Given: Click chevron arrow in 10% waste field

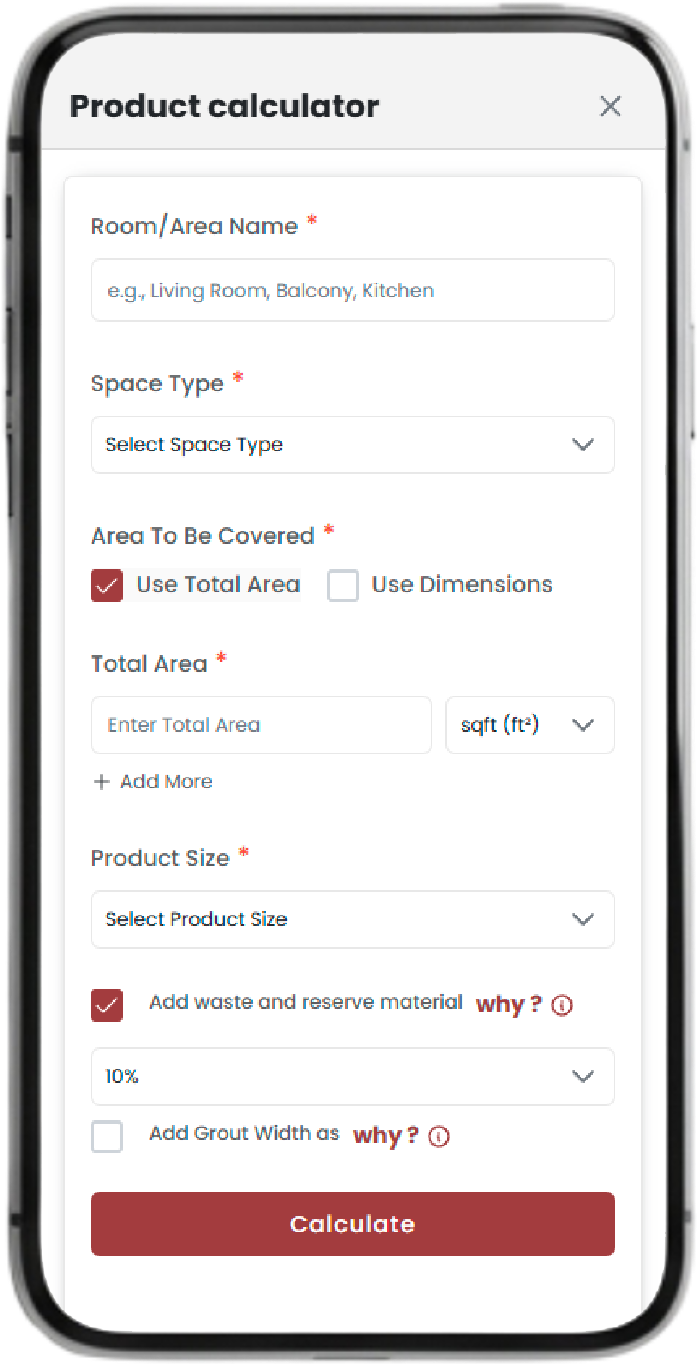Looking at the screenshot, I should [x=583, y=1077].
